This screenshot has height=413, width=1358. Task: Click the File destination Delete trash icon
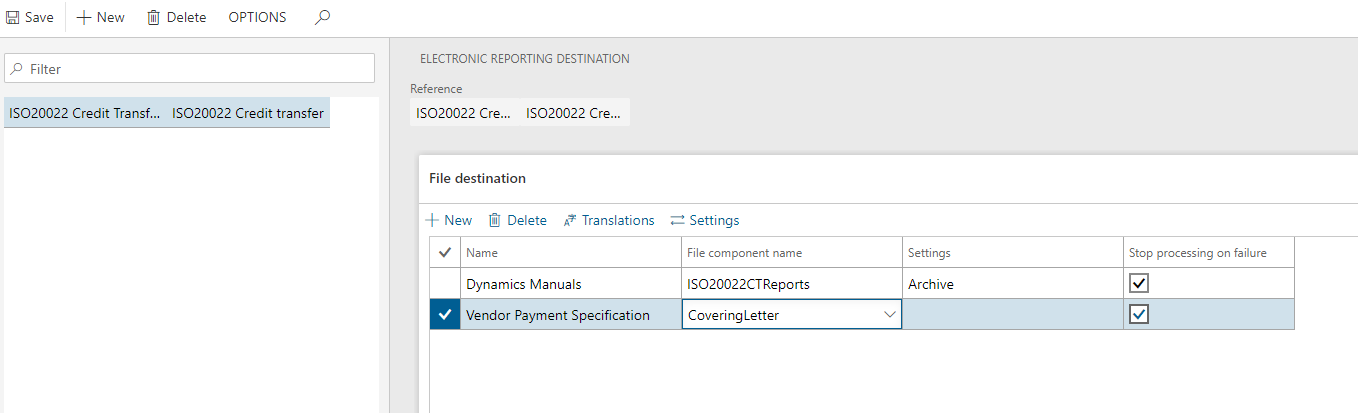494,220
